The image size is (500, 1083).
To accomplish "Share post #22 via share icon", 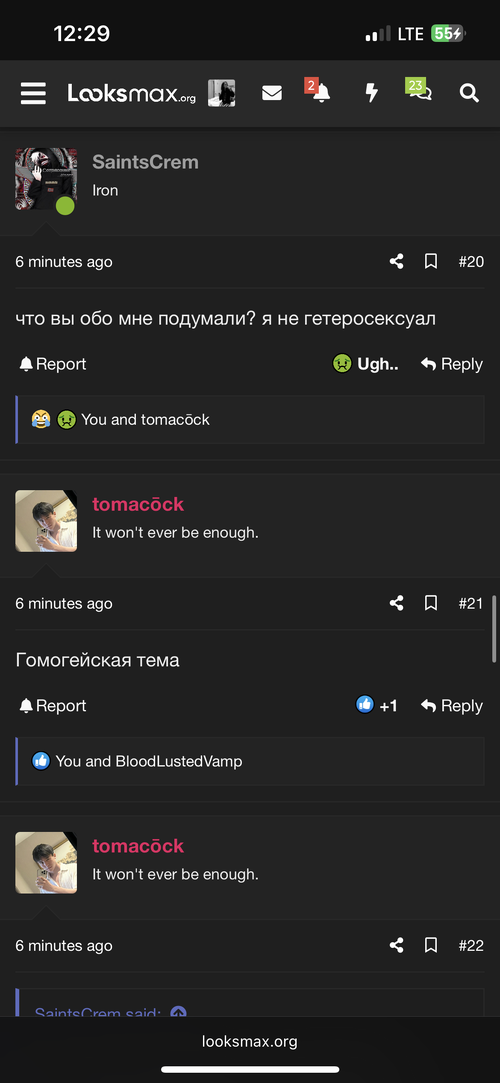I will 396,946.
